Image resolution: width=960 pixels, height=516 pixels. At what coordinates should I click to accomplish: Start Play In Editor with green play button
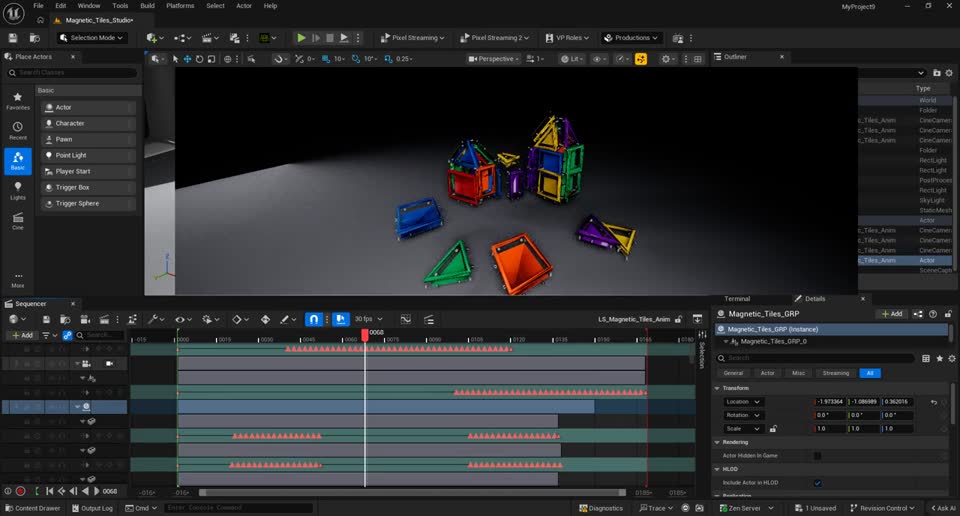pyautogui.click(x=301, y=38)
